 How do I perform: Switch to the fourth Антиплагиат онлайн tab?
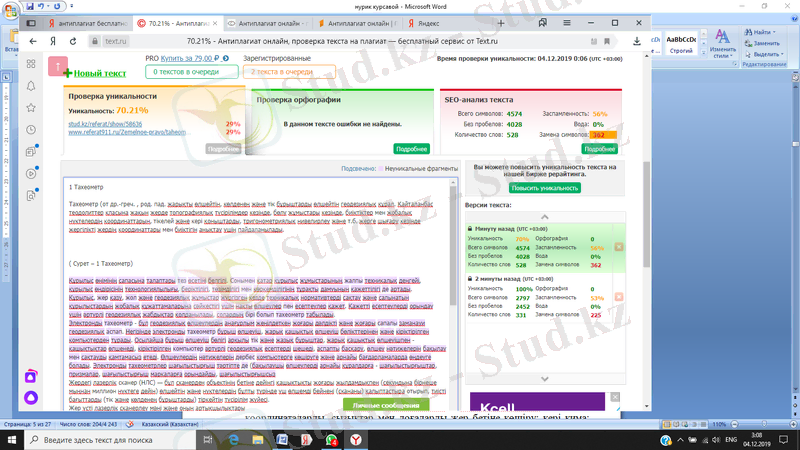(x=357, y=23)
